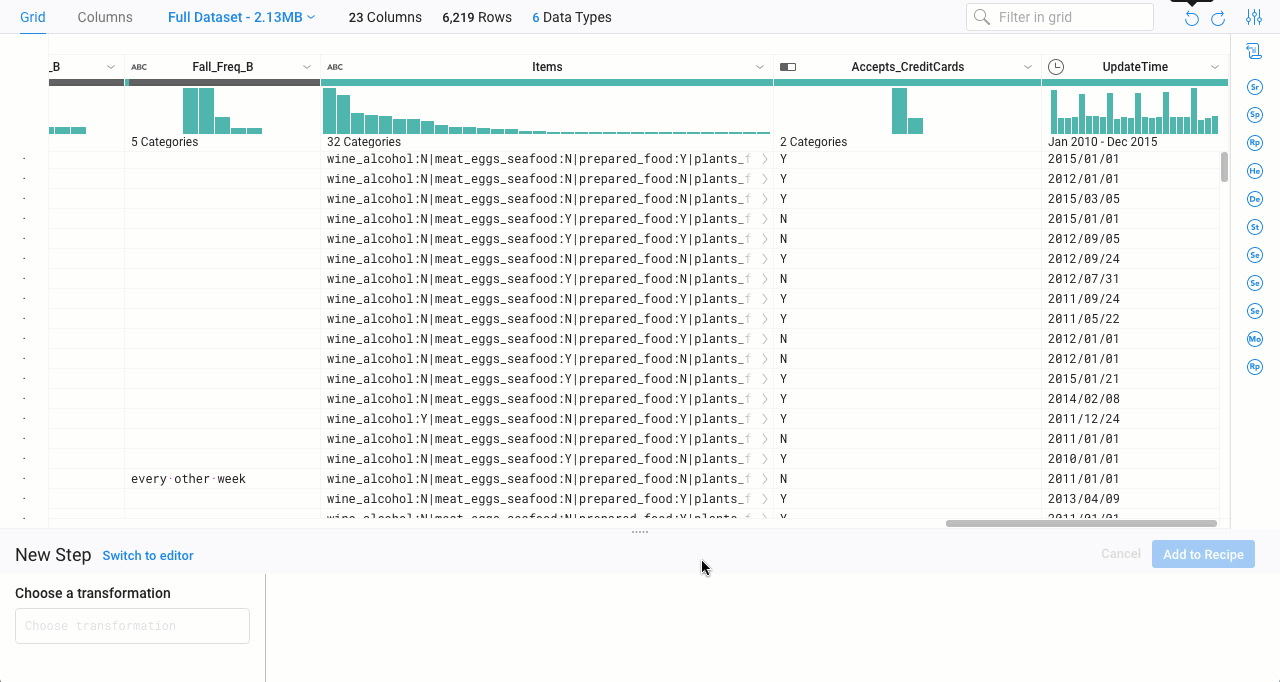Open the Full Dataset - 2.13MB dropdown
Image resolution: width=1280 pixels, height=682 pixels.
[x=242, y=17]
